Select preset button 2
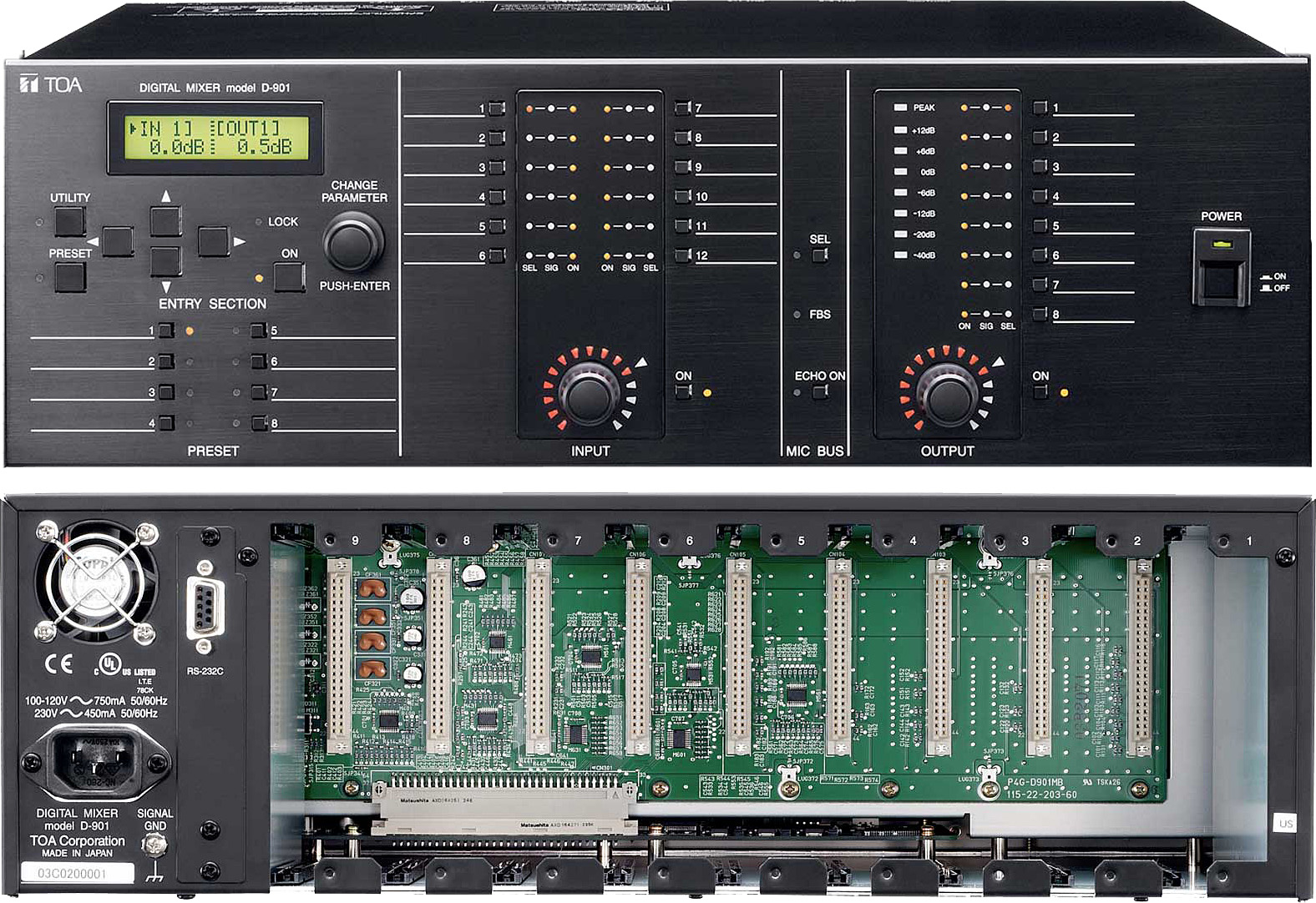The image size is (1316, 903). [166, 361]
